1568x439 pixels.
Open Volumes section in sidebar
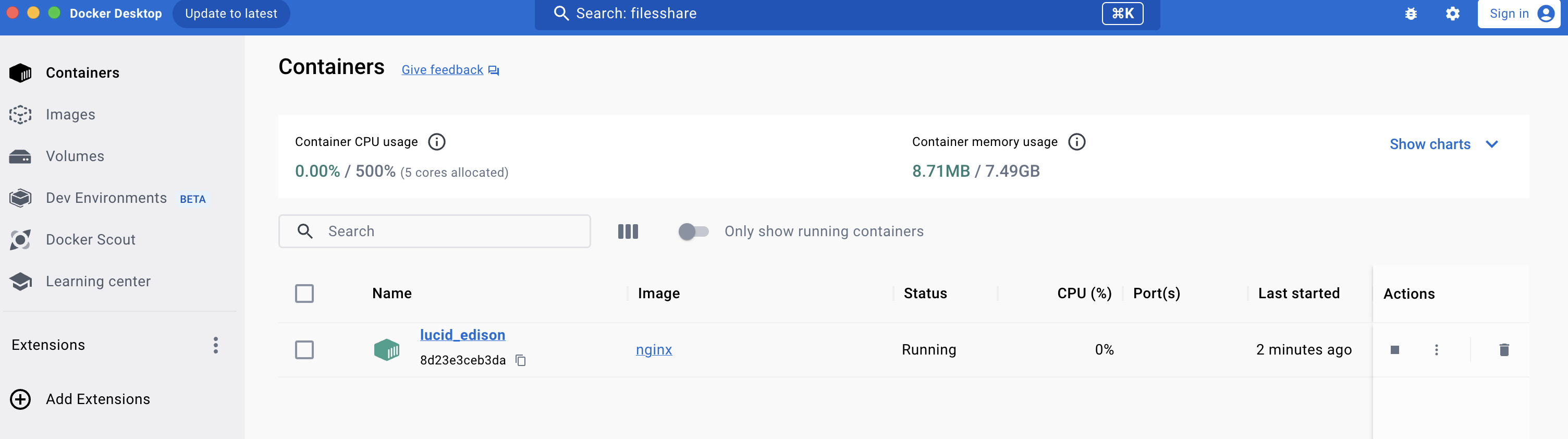(x=75, y=156)
